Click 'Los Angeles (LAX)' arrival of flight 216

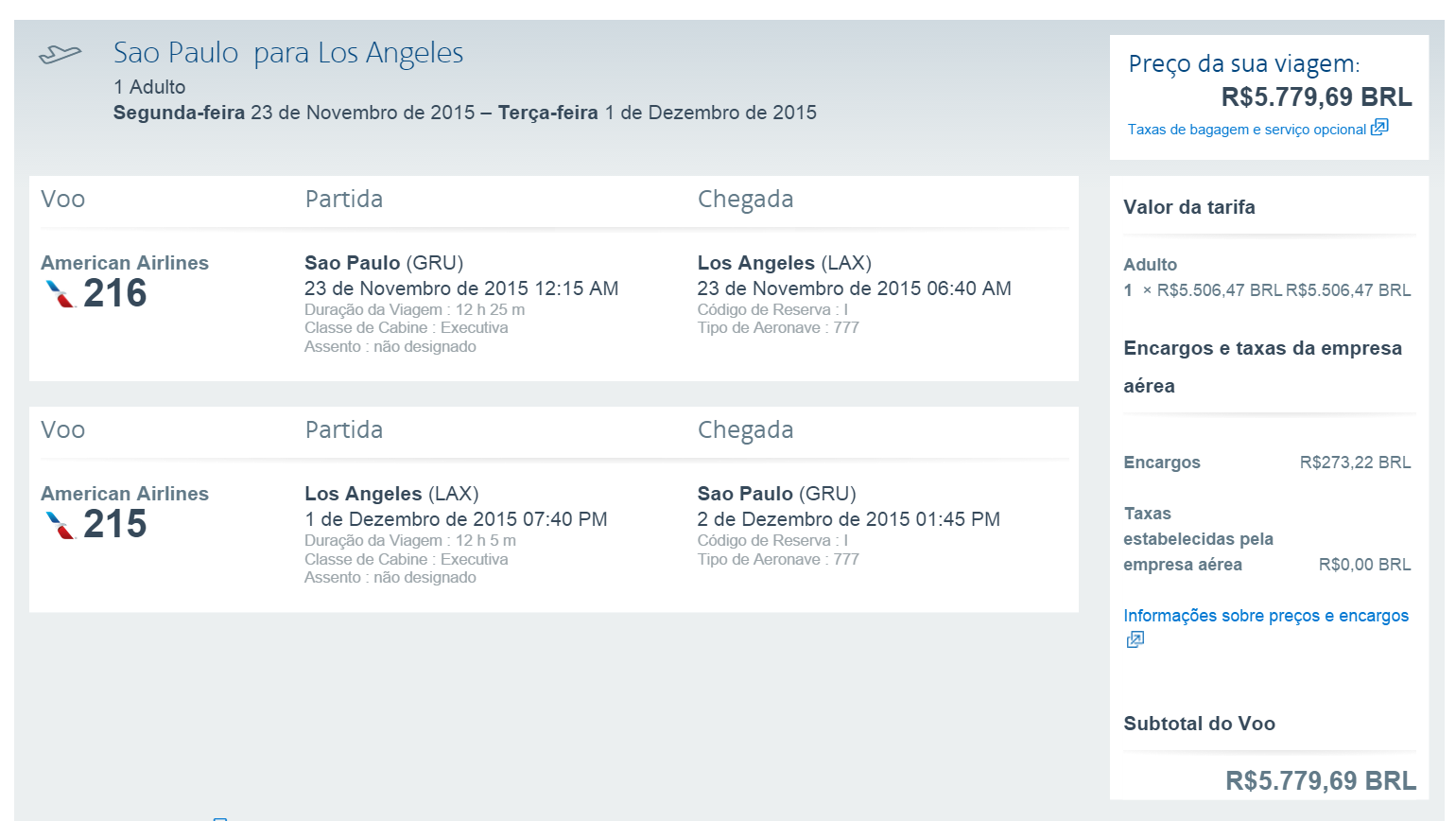(785, 263)
